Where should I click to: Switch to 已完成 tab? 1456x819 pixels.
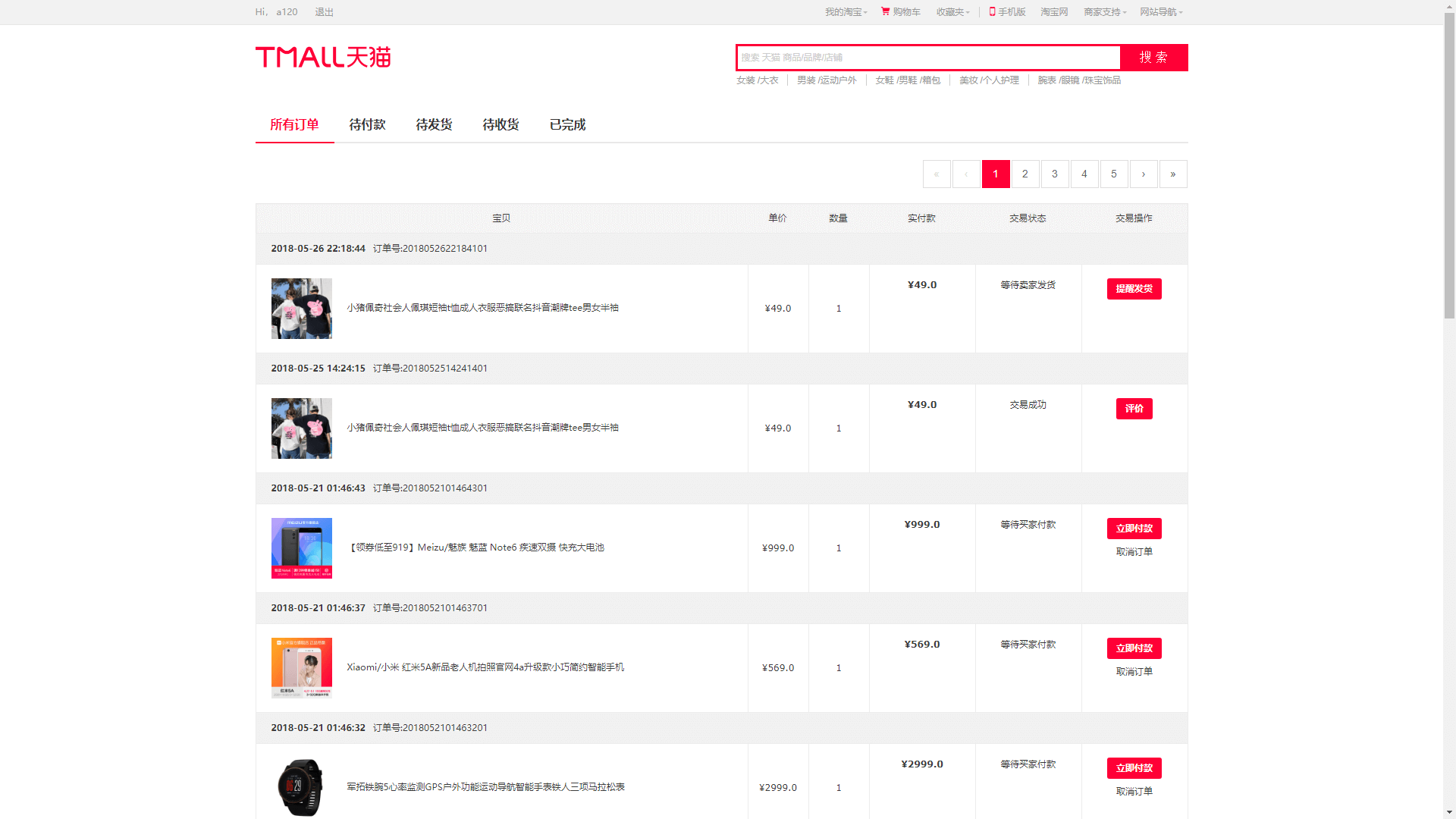coord(568,124)
